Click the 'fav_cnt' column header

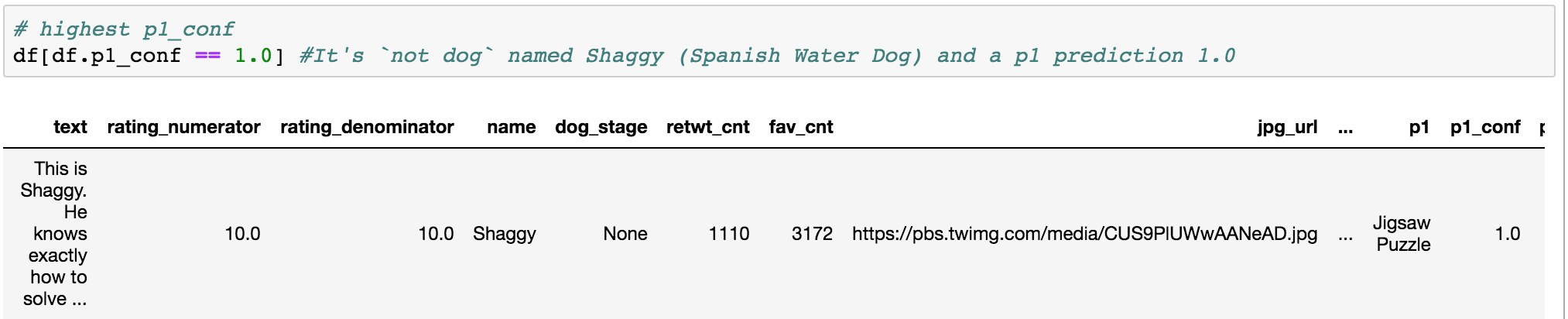pos(800,127)
